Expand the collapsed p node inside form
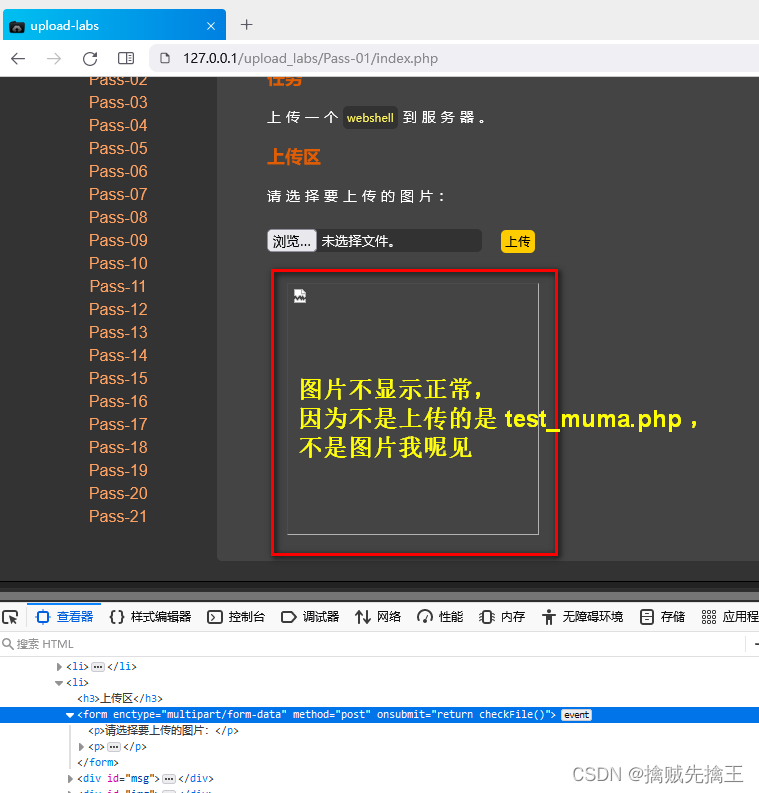The image size is (759, 793). [x=81, y=746]
